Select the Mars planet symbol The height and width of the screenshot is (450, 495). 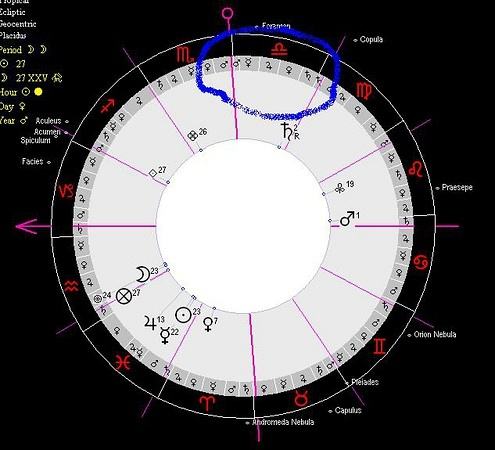pos(347,219)
